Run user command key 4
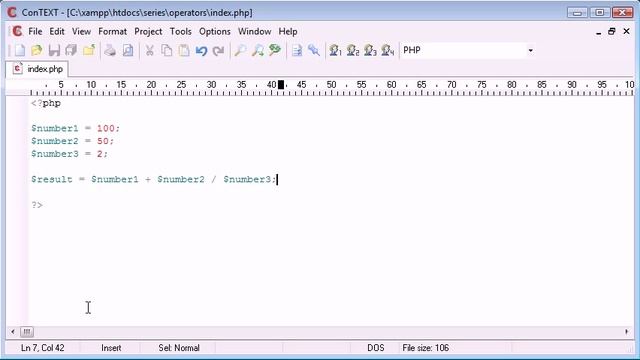The image size is (640, 360). pos(387,51)
